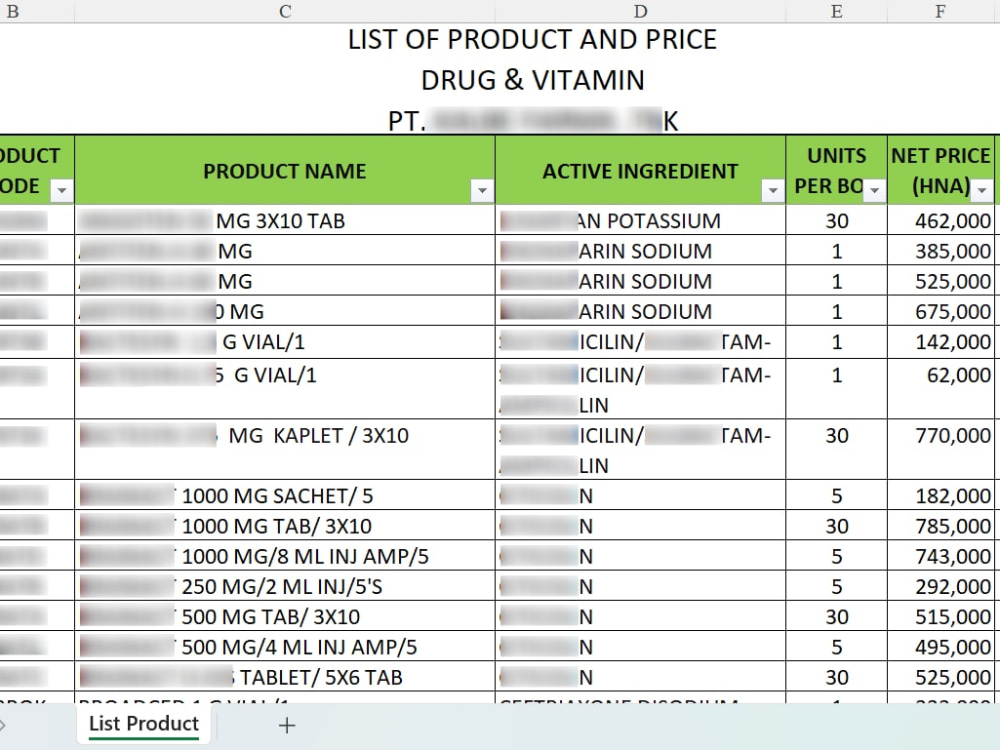Open the Units Per Box filter dropdown
Screen dimensions: 1000x750
[874, 190]
